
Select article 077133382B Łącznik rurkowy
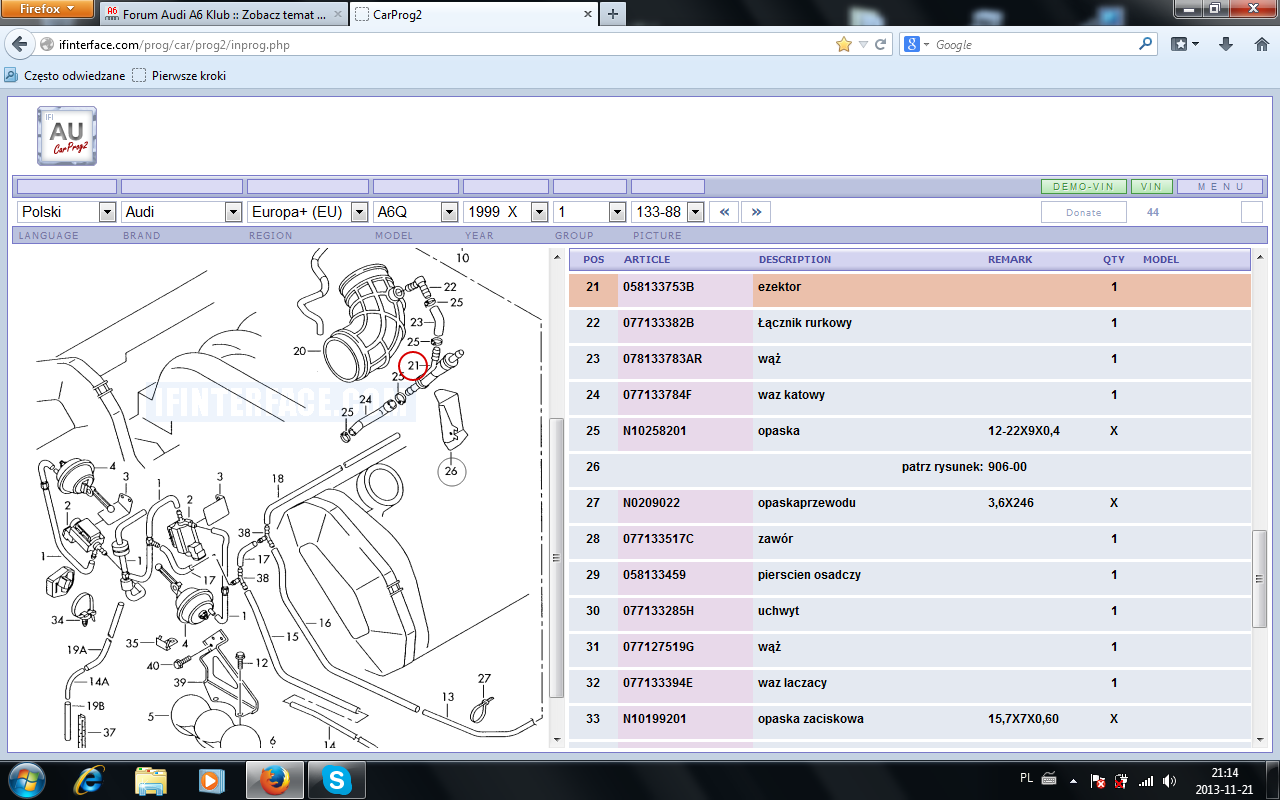[x=910, y=324]
